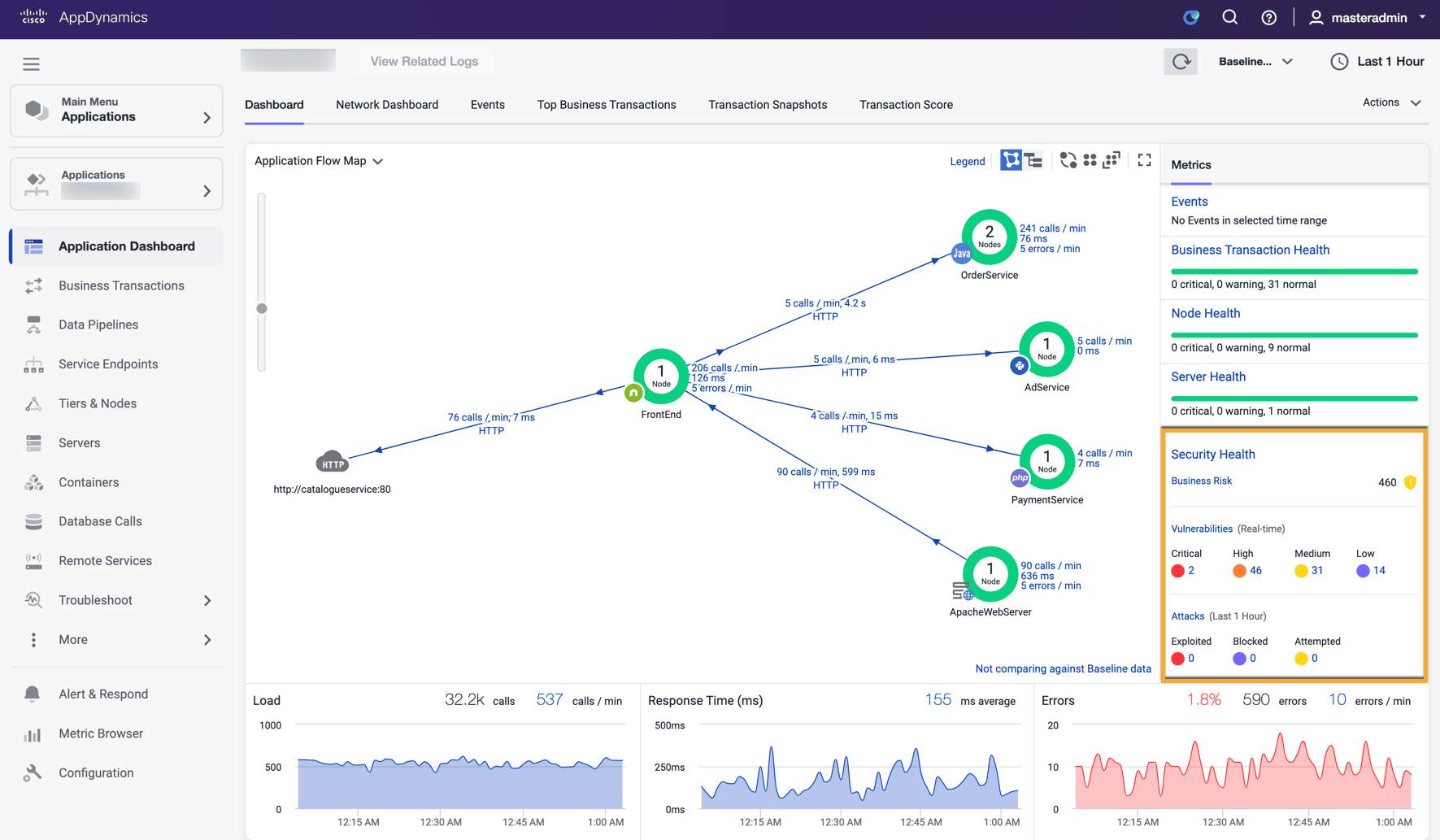Click the hamburger menu icon above Main Menu
The height and width of the screenshot is (840, 1440).
[x=31, y=63]
